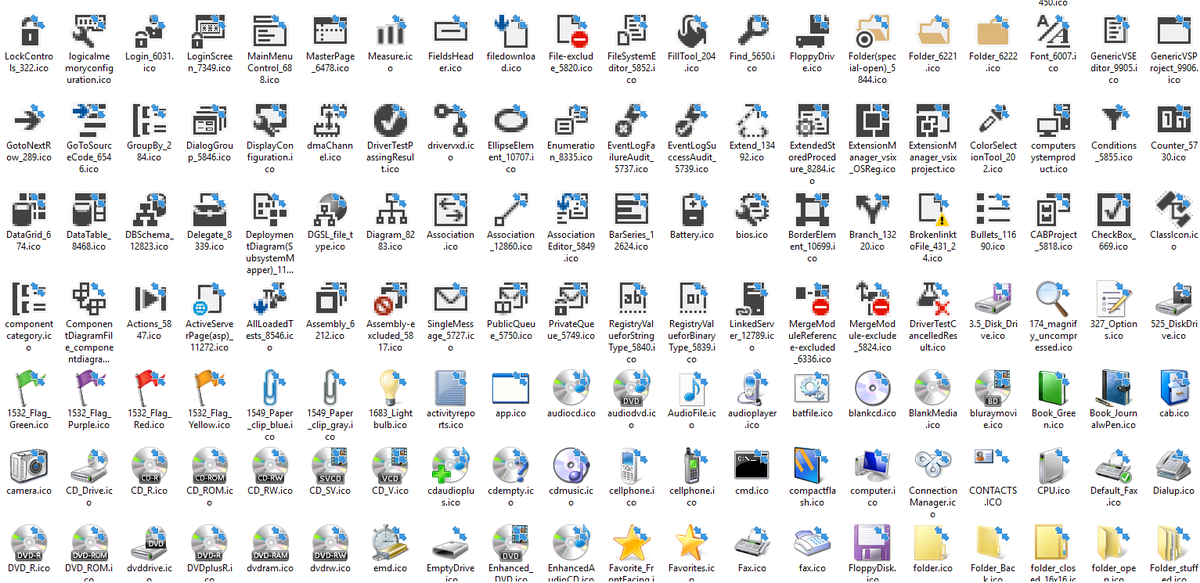Select the DVD_R.ico disc icon
Screen dimensions: 1200x583
30,542
